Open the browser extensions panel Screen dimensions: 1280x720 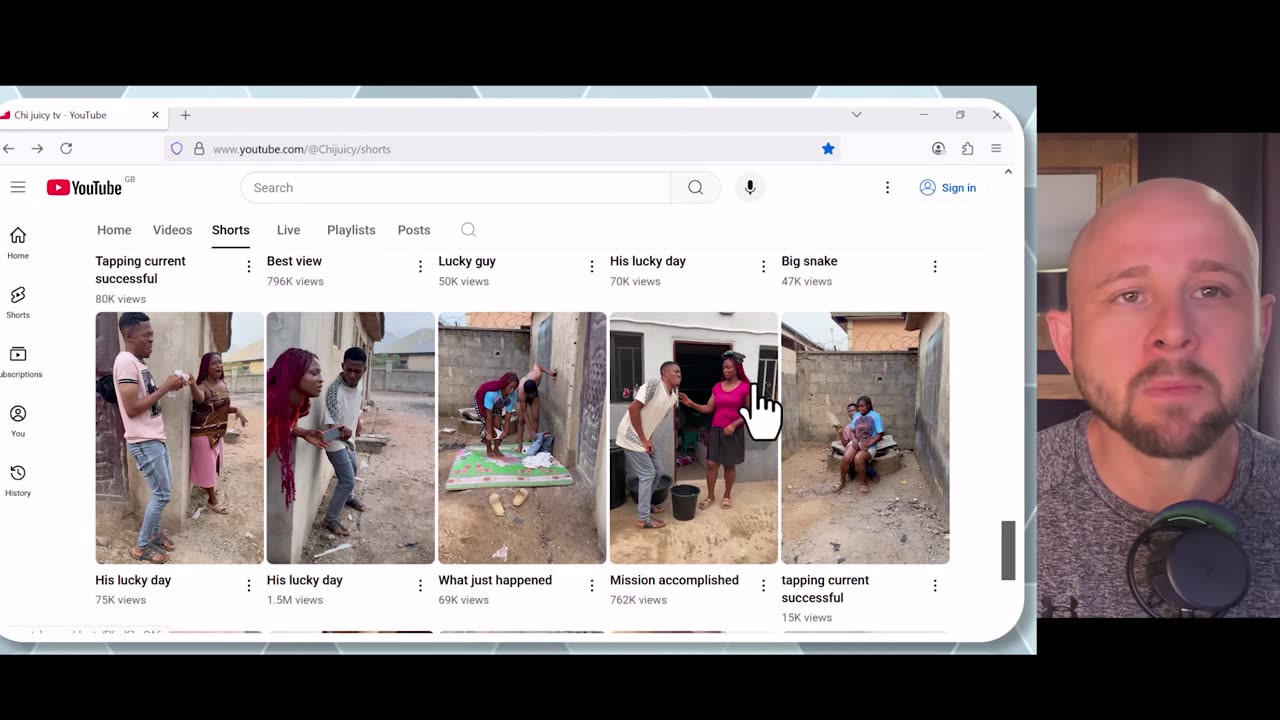coord(967,149)
